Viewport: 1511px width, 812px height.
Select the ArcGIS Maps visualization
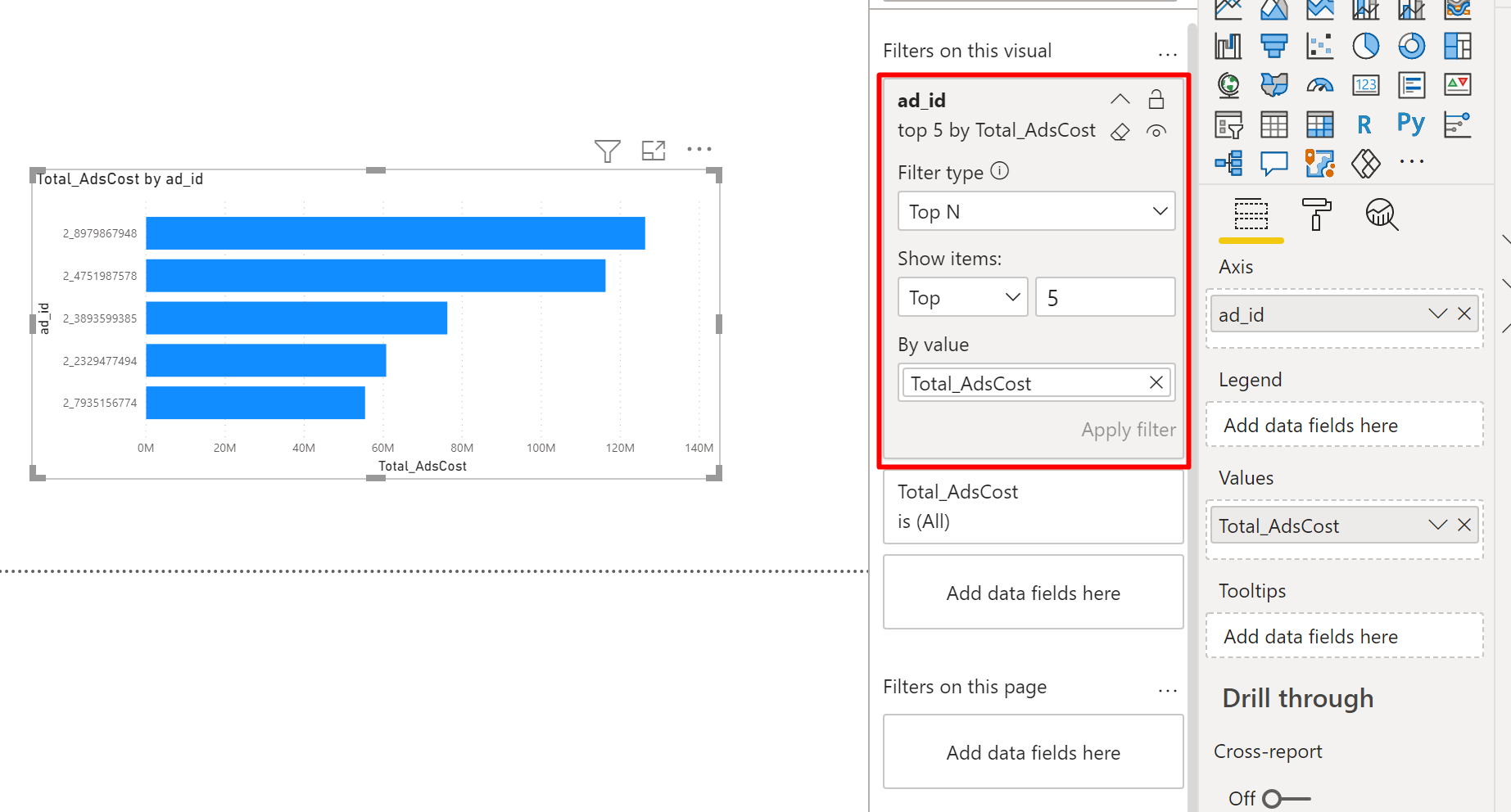1319,164
